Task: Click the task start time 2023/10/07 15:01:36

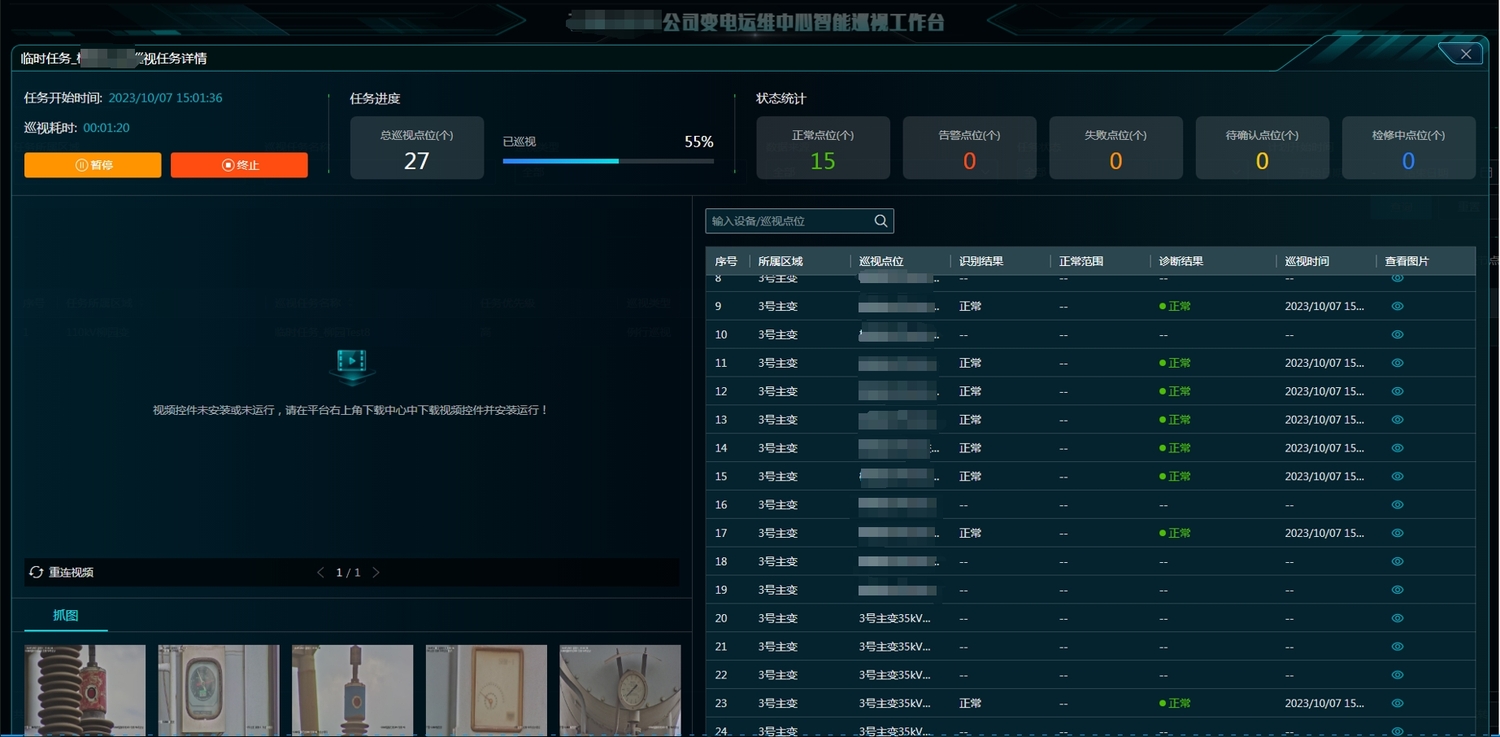Action: click(165, 98)
